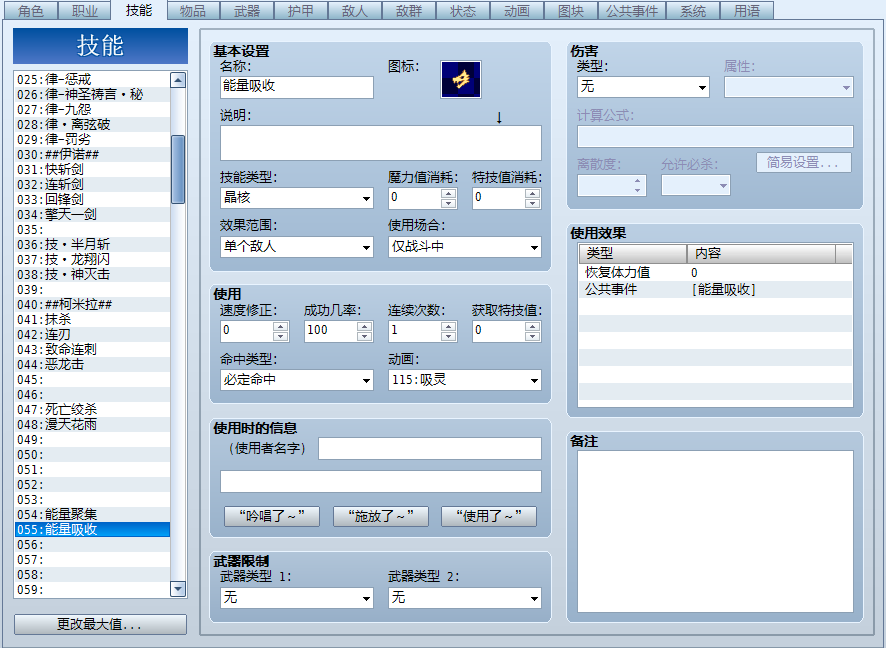Select skill 034:擎天一剑

pyautogui.click(x=92, y=214)
